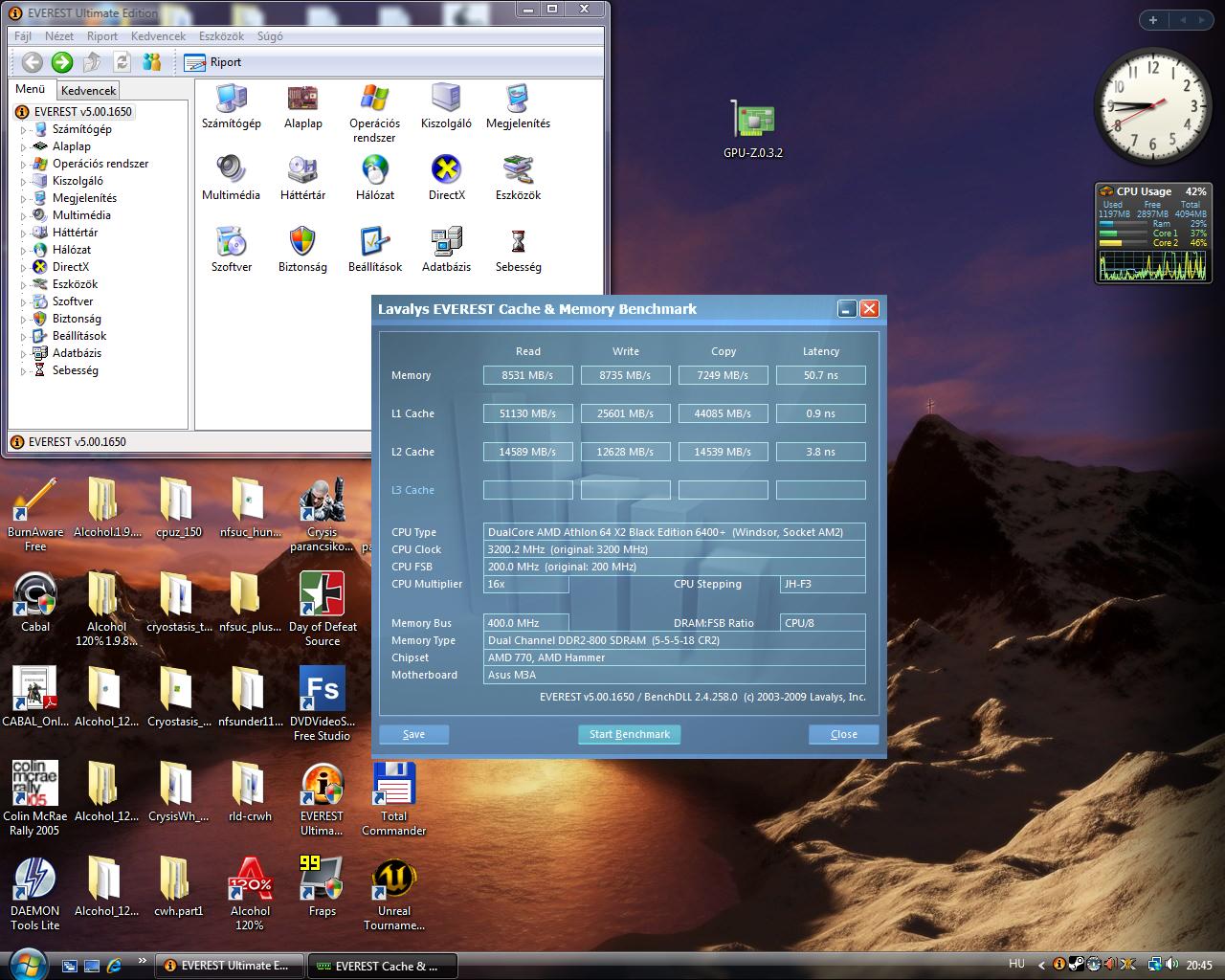Click the analog clock gadget
Image resolution: width=1225 pixels, height=980 pixels.
(x=1152, y=106)
